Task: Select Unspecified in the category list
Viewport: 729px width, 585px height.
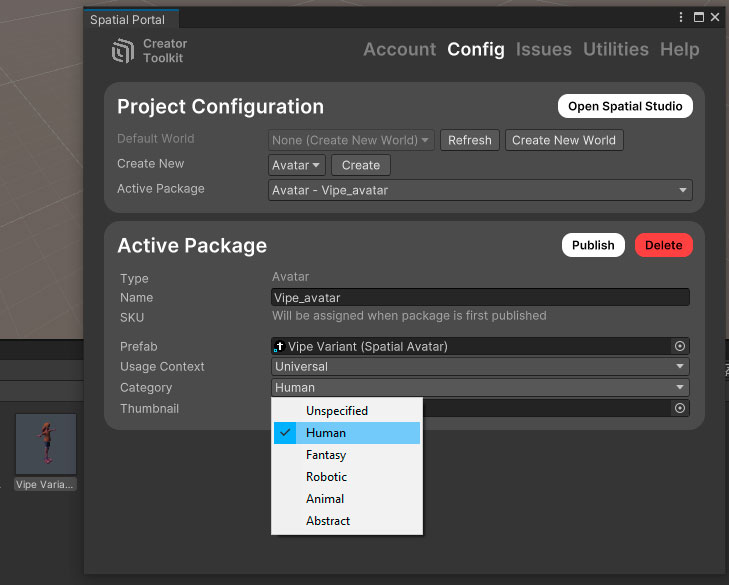Action: point(346,411)
